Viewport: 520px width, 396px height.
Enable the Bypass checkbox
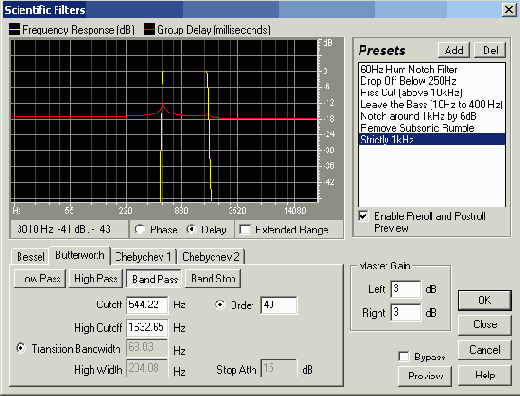click(404, 356)
